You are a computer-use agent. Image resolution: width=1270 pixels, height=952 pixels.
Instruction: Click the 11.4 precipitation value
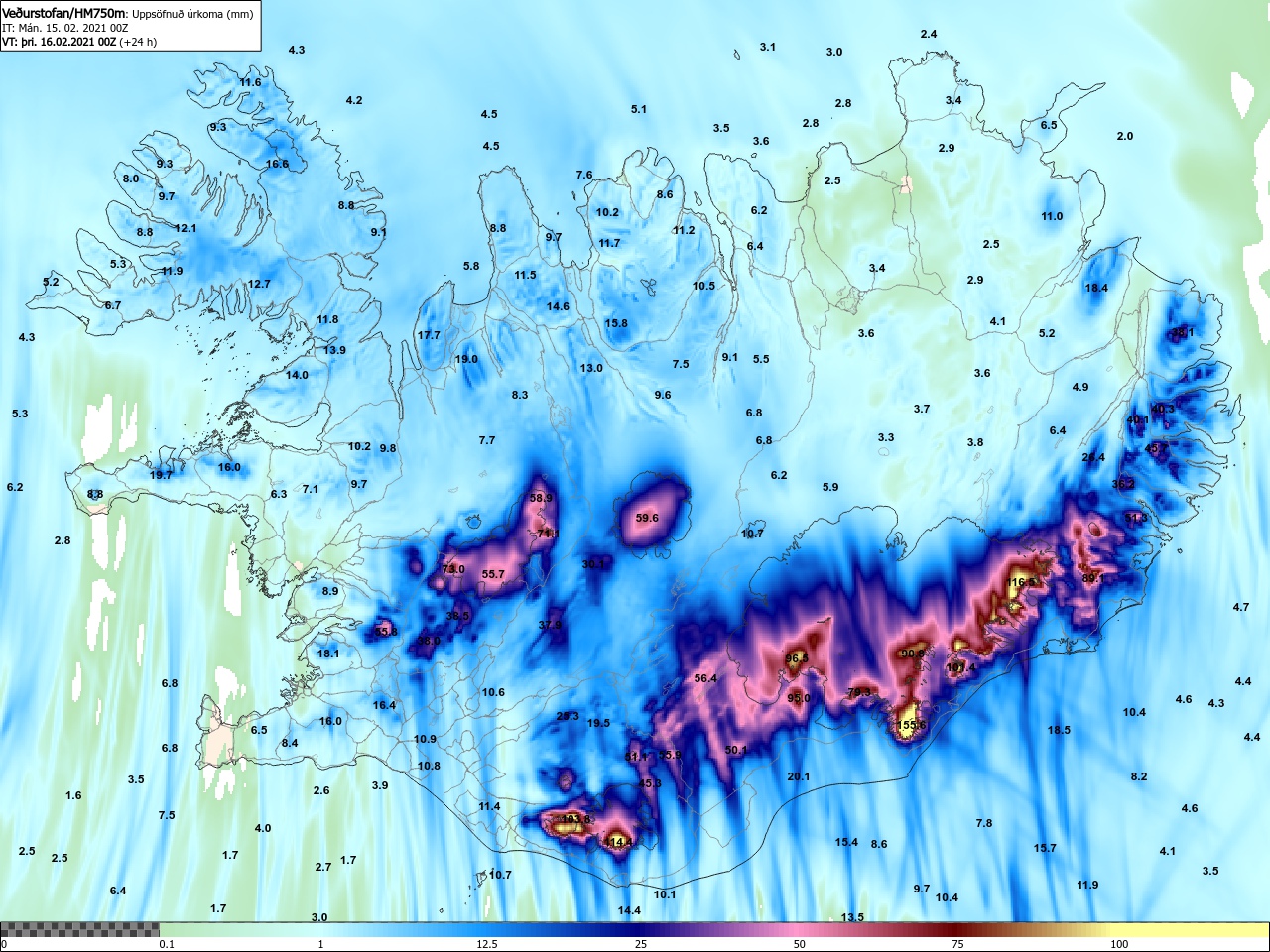[x=490, y=806]
